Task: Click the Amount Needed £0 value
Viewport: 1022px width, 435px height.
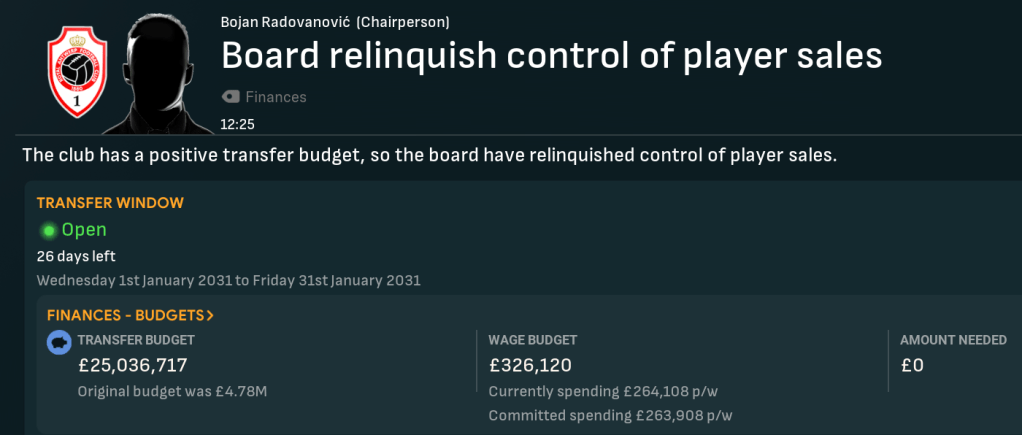Action: click(x=912, y=365)
